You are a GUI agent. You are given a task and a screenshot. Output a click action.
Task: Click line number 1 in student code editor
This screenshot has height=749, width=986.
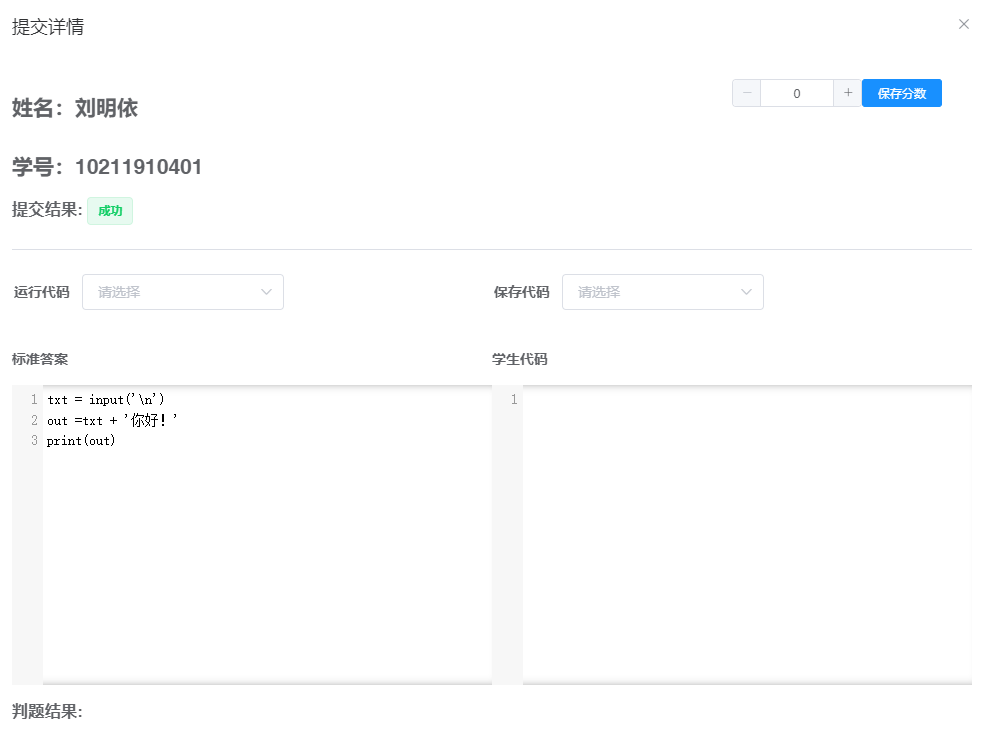(513, 399)
